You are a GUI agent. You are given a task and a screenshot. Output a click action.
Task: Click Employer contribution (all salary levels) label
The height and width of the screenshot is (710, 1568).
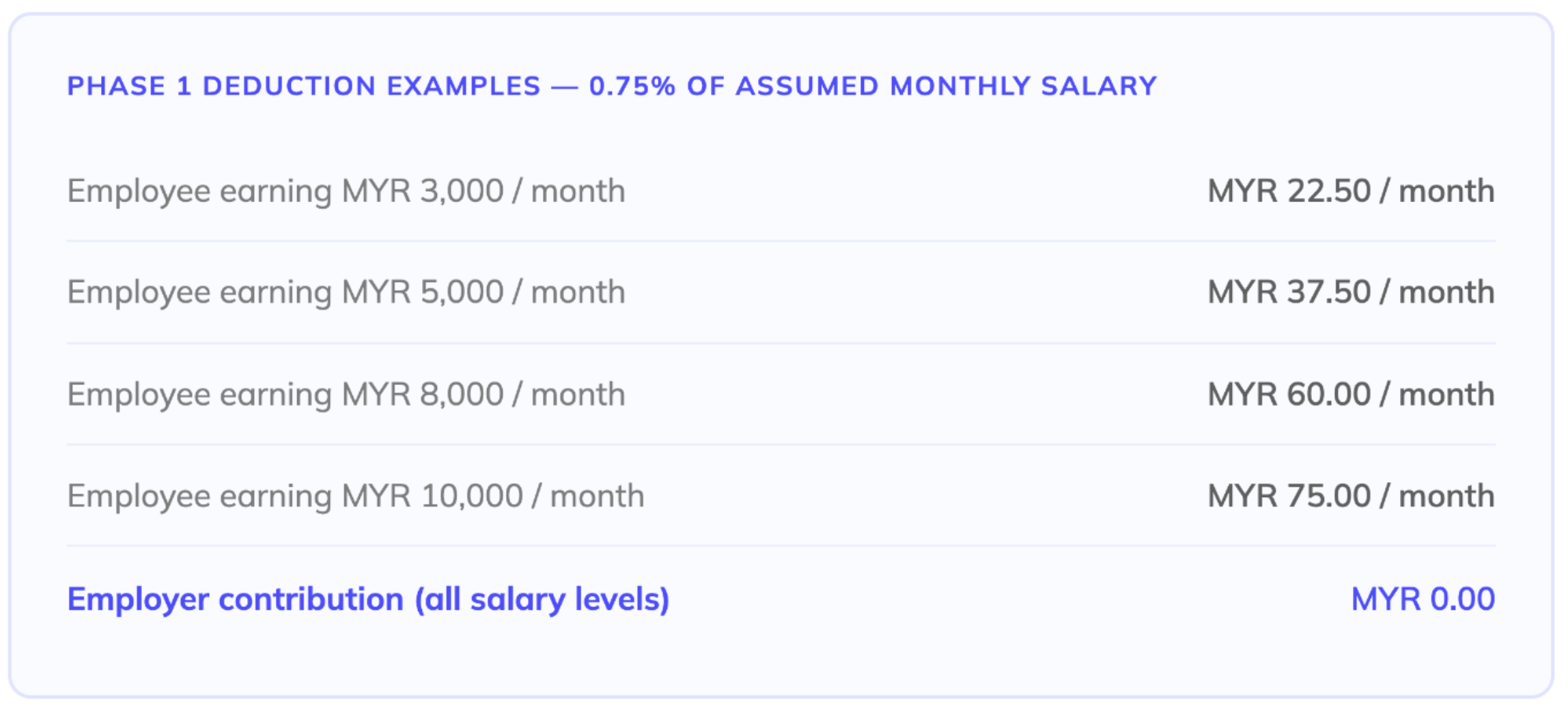coord(368,599)
